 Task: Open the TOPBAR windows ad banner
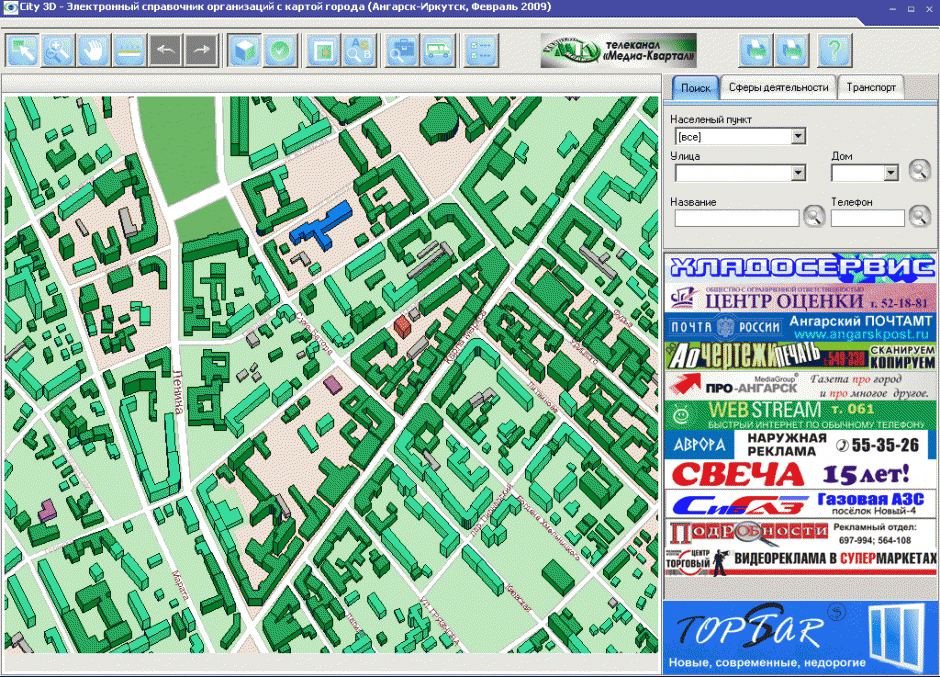[x=800, y=637]
